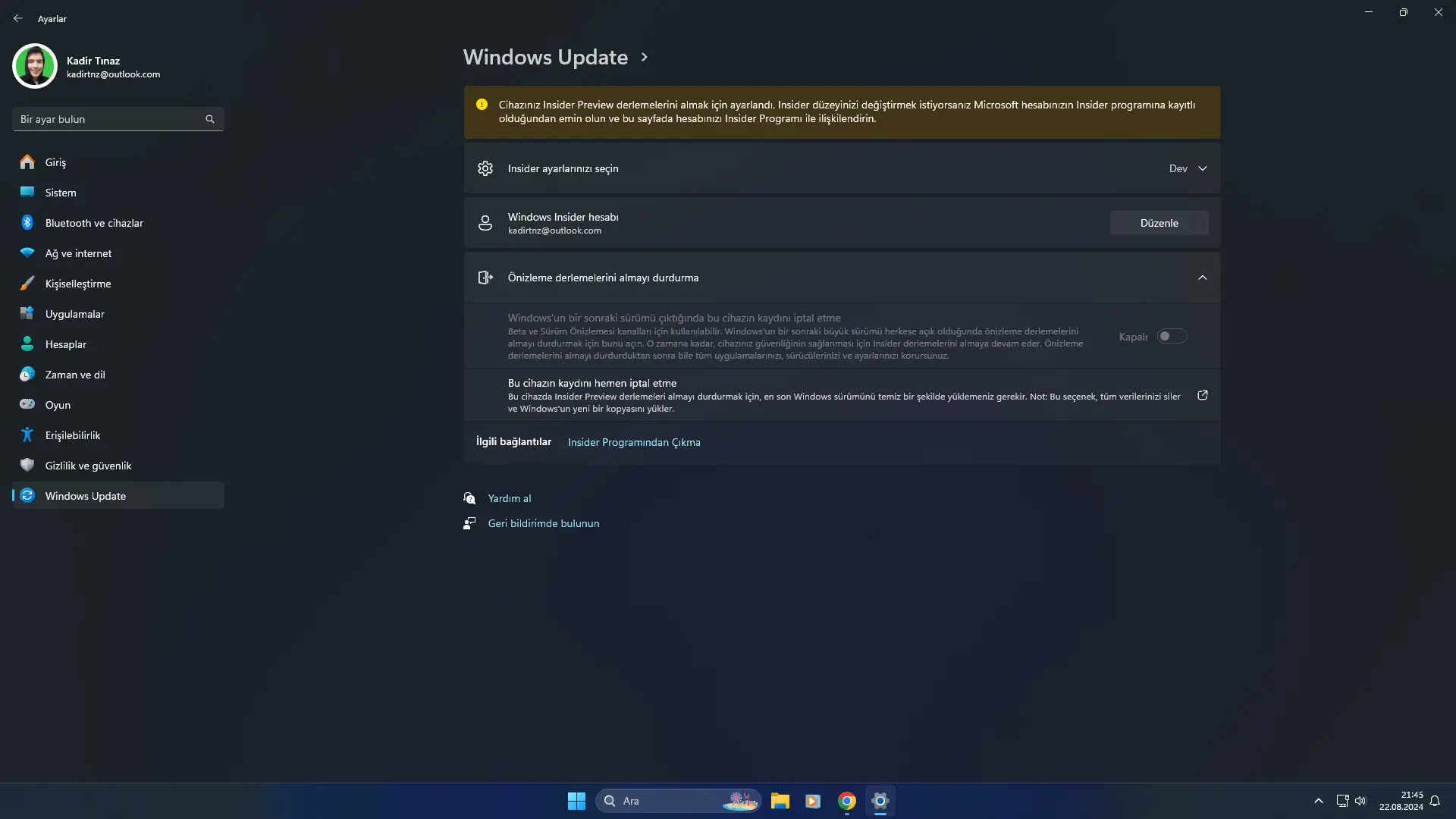Click the gear icon beside Insider ayarlarınızı seçin

[x=485, y=168]
